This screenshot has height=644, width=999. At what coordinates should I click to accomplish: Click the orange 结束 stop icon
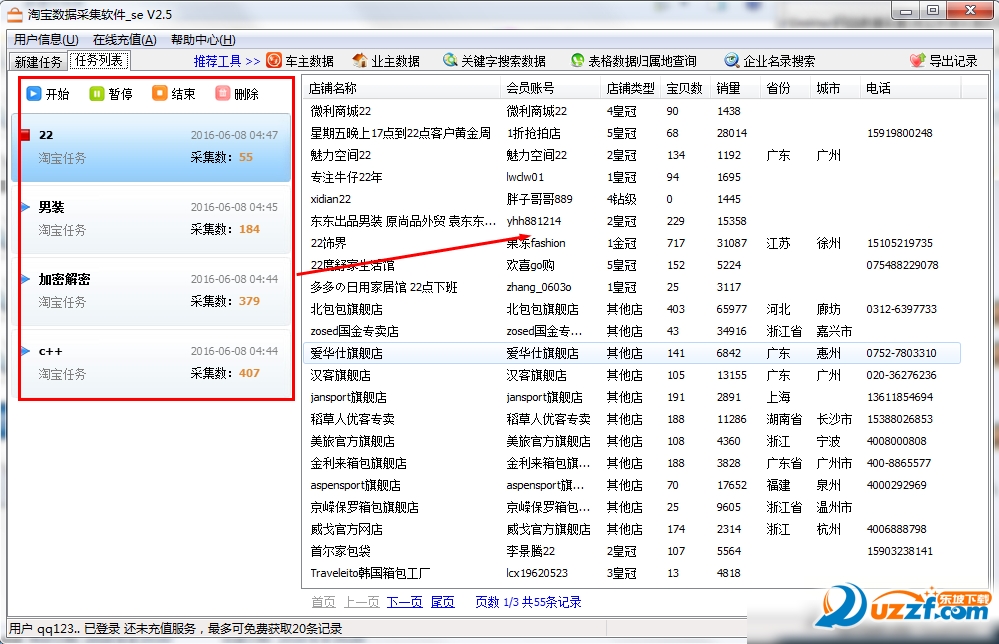[159, 94]
